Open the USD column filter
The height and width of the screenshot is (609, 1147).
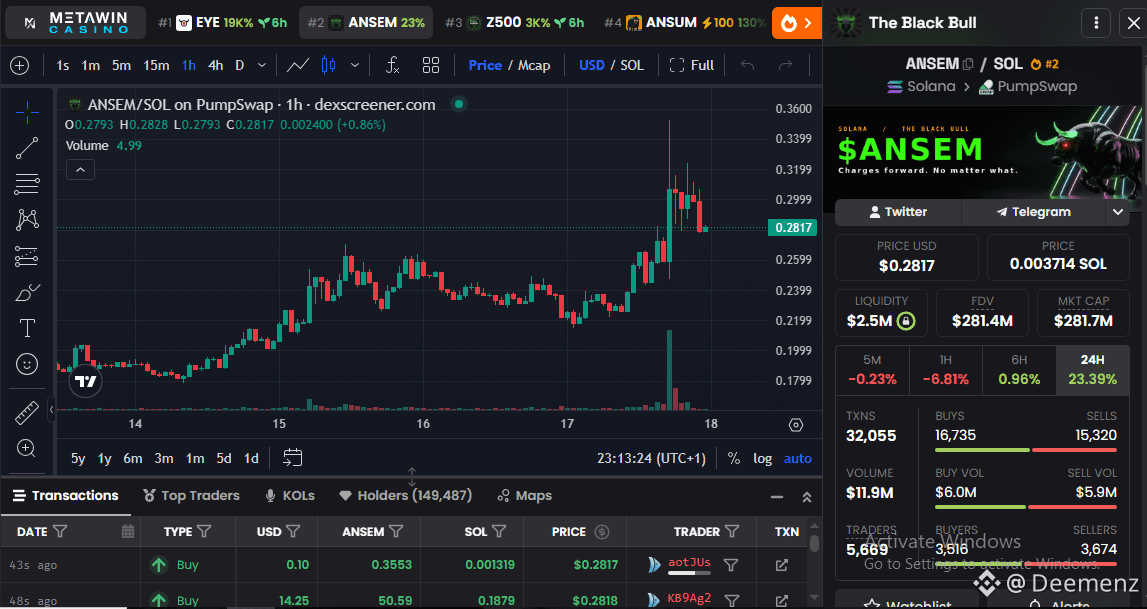[293, 532]
